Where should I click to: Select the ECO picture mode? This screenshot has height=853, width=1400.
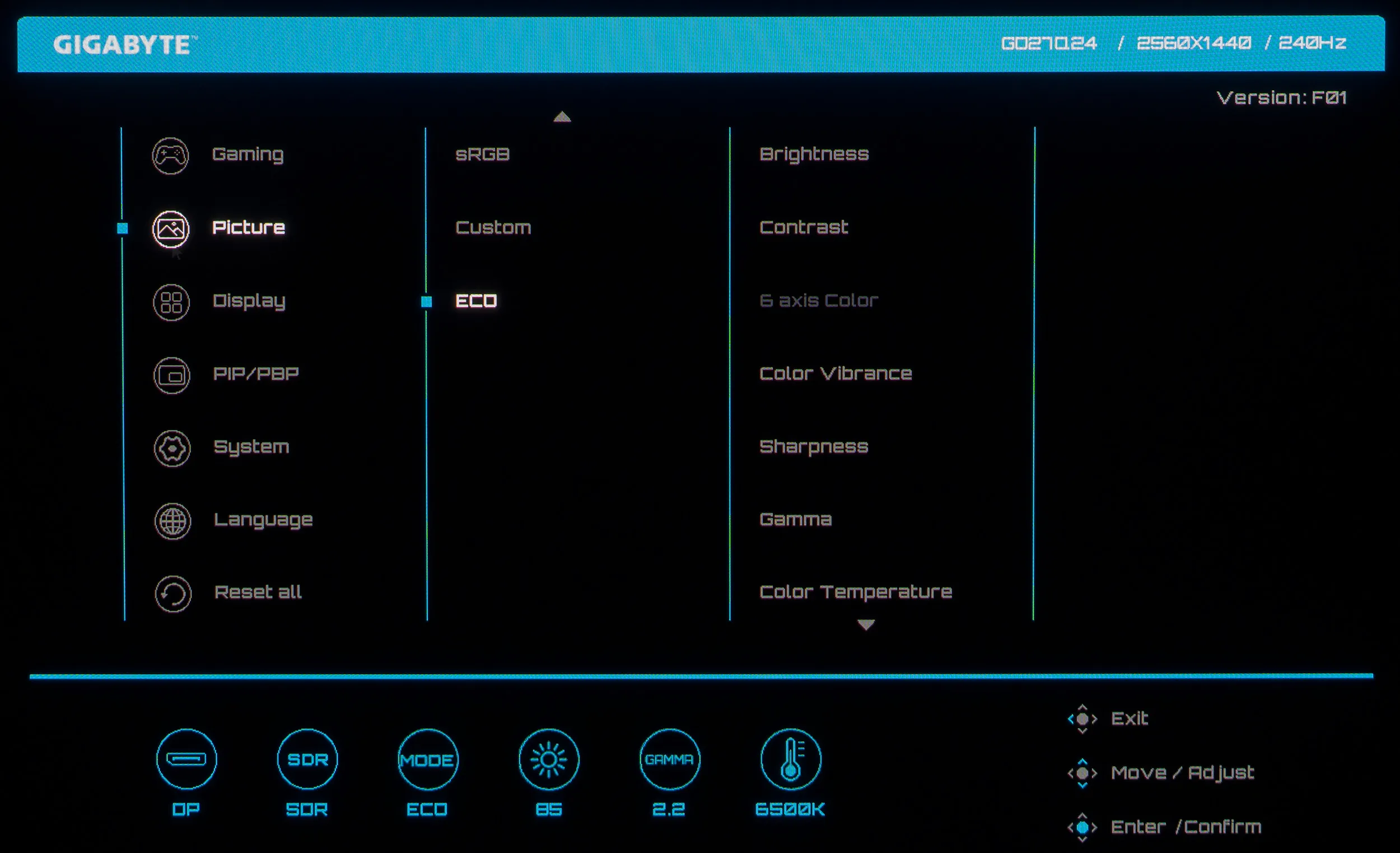(x=476, y=301)
